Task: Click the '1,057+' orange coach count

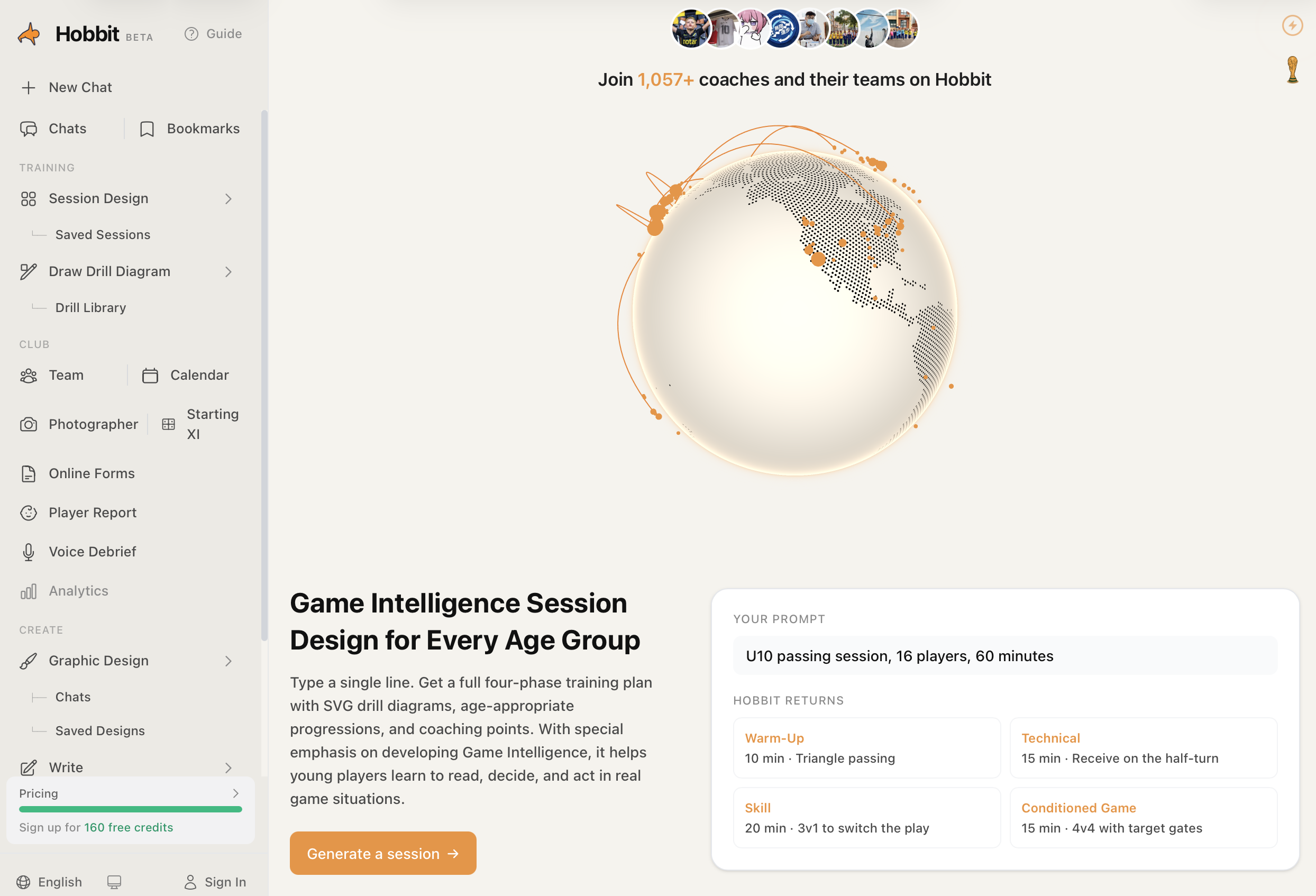Action: pyautogui.click(x=666, y=80)
